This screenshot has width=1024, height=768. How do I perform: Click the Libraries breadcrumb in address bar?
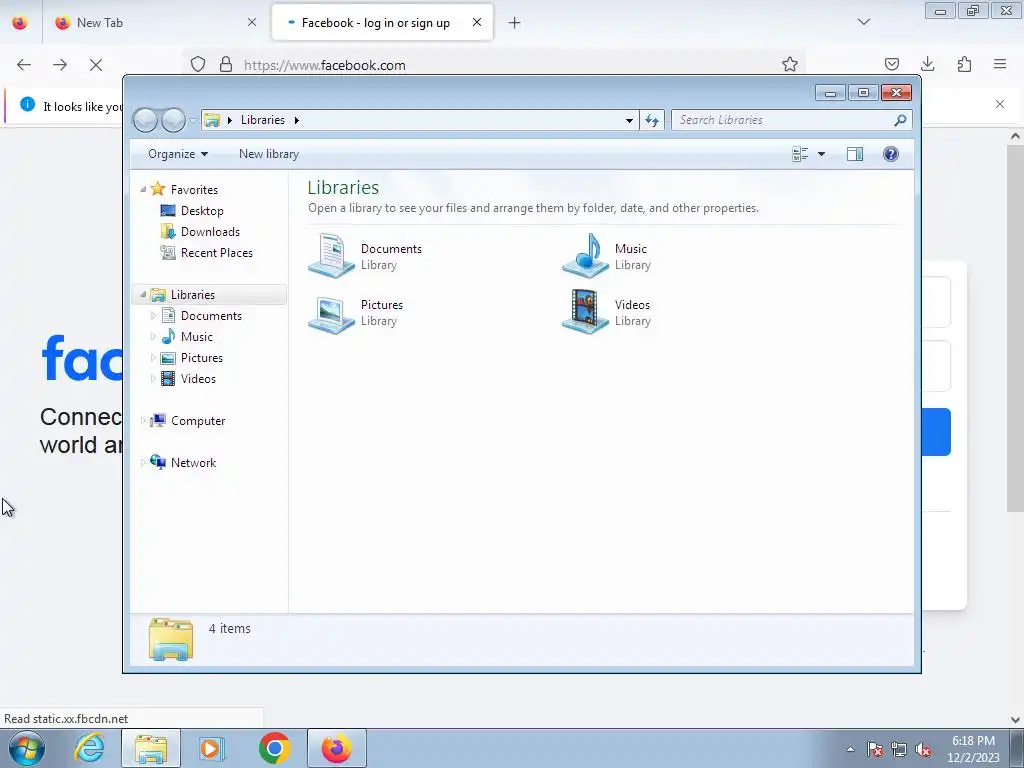pos(263,120)
